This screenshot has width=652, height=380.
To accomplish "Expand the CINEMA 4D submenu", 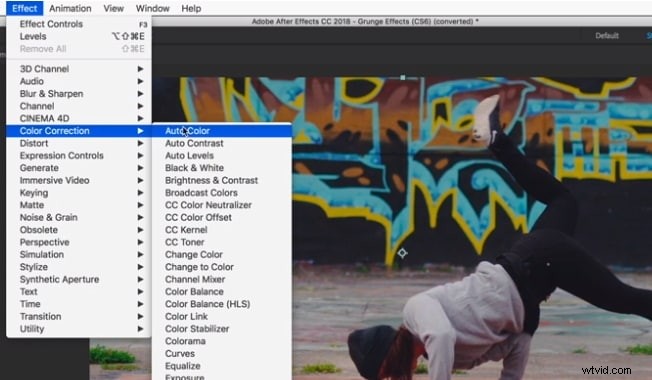I will (79, 118).
